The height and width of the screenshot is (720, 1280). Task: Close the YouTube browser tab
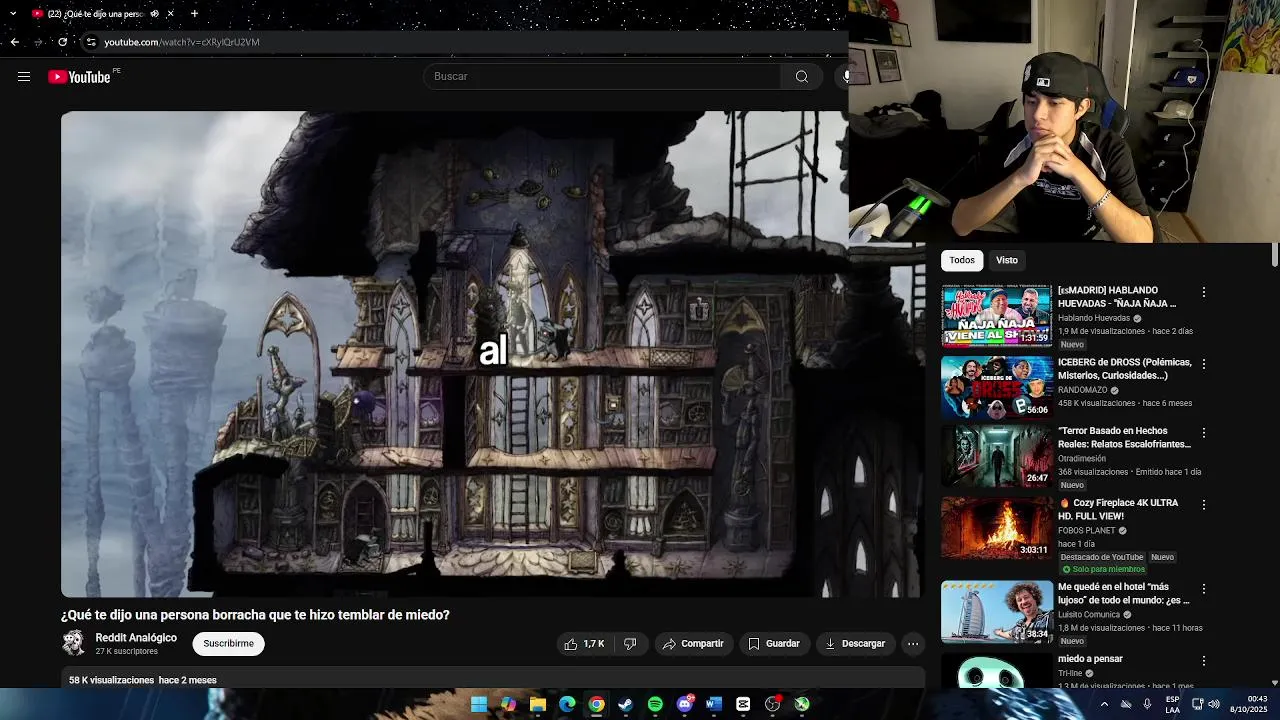pos(170,14)
